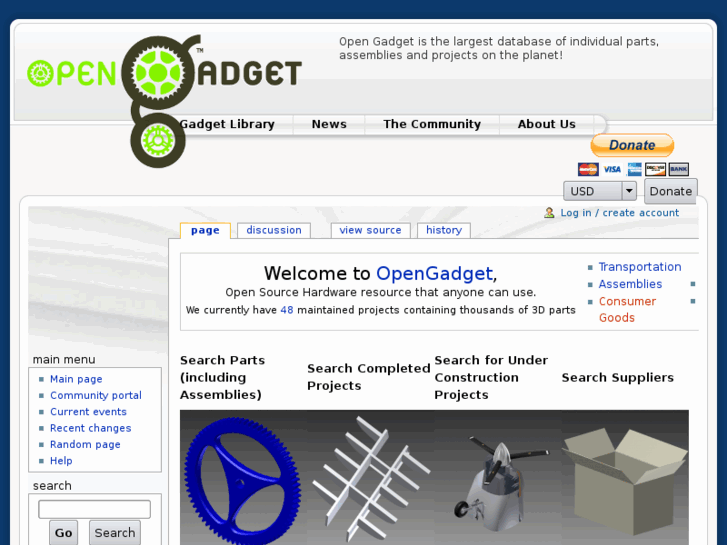The width and height of the screenshot is (727, 545).
Task: Open the USD currency dropdown
Action: (x=599, y=191)
